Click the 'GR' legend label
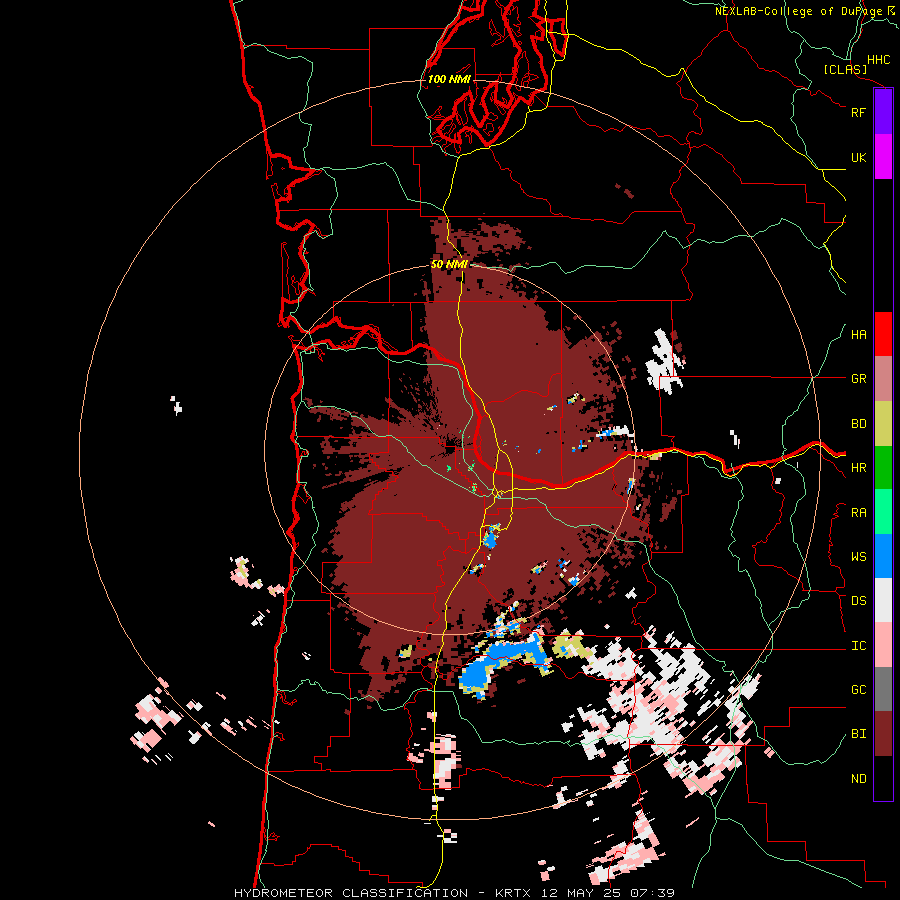Image resolution: width=900 pixels, height=900 pixels. click(x=858, y=379)
